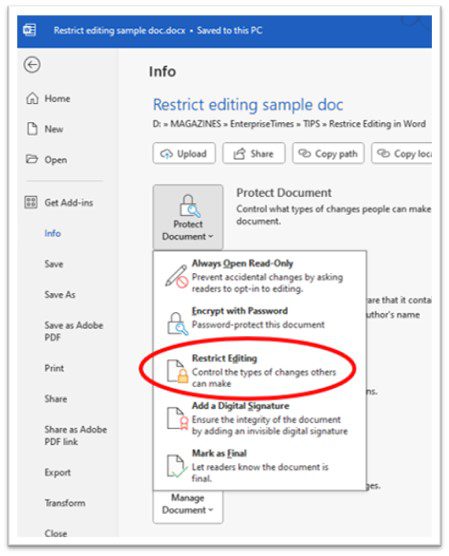This screenshot has width=449, height=556.
Task: Choose Save as Adobe PDF option
Action: [x=74, y=331]
